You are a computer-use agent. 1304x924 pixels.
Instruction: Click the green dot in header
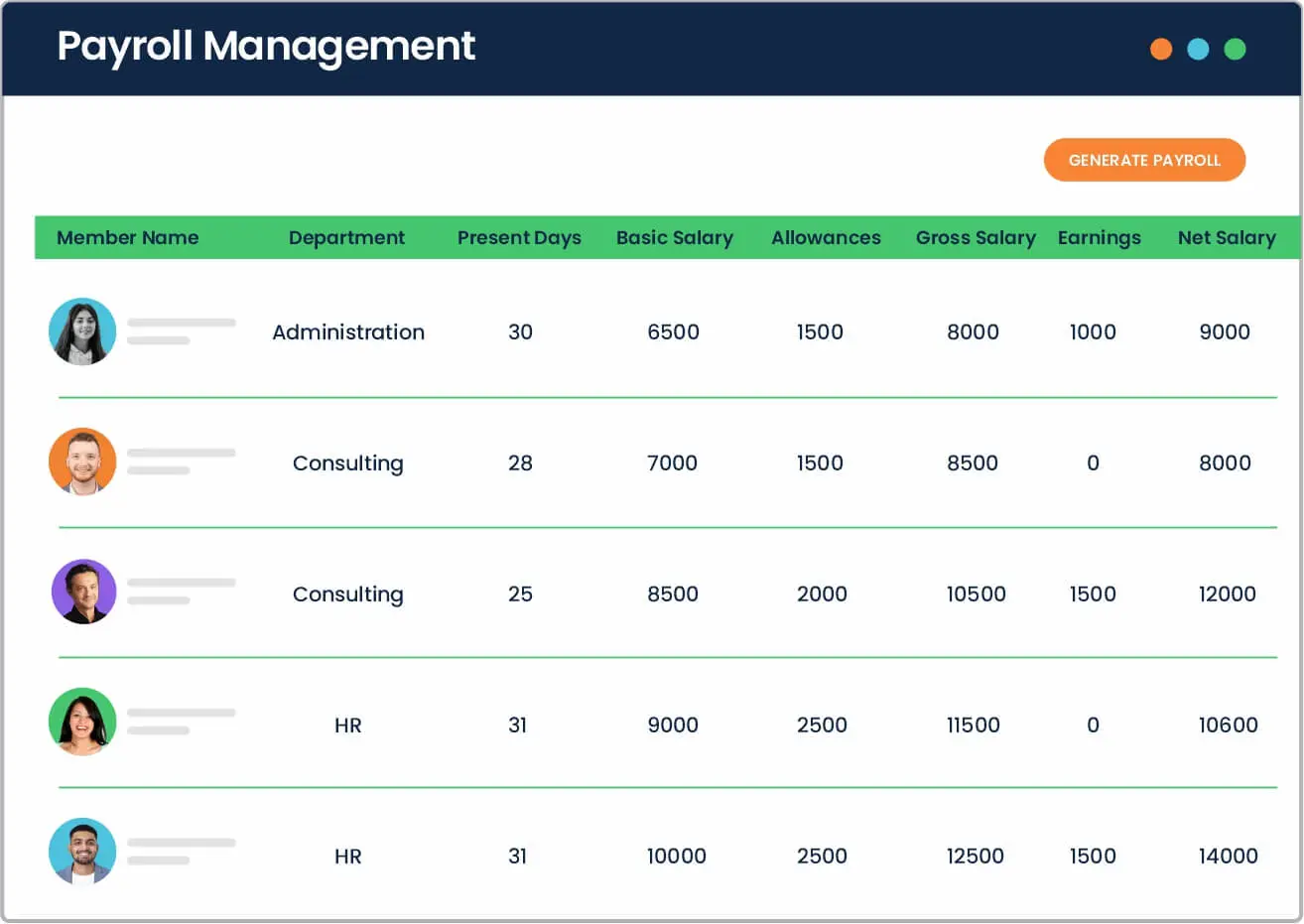(1235, 49)
